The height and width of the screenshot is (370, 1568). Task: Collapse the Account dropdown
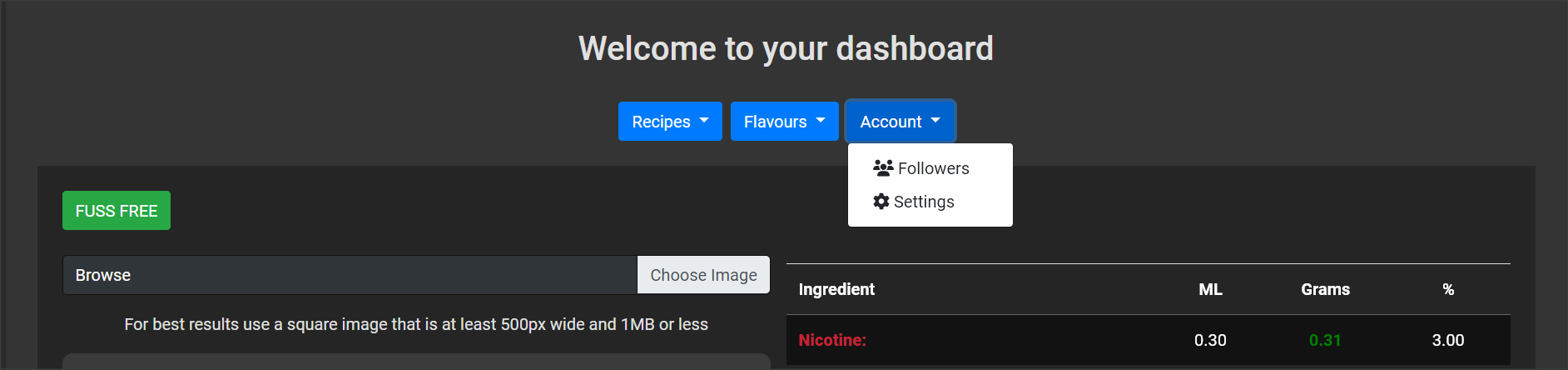pos(900,122)
